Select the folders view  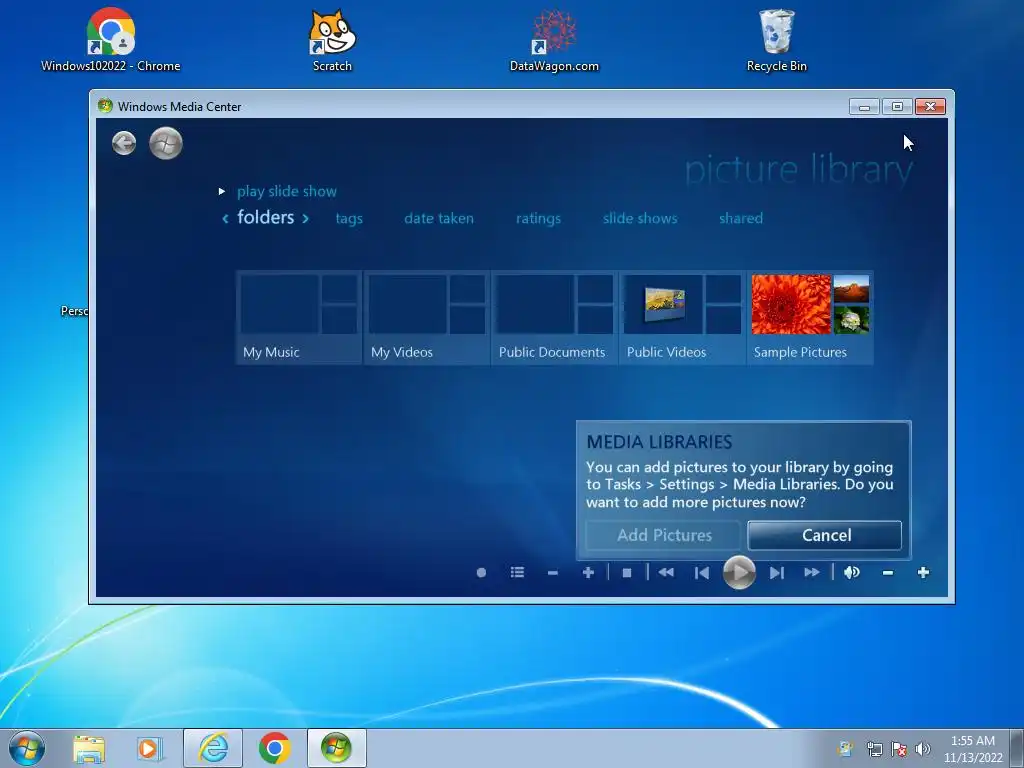266,217
